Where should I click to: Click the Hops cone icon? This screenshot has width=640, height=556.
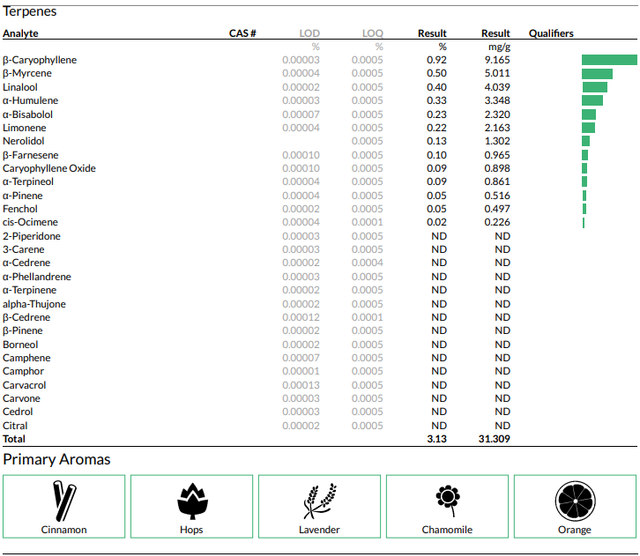(192, 501)
